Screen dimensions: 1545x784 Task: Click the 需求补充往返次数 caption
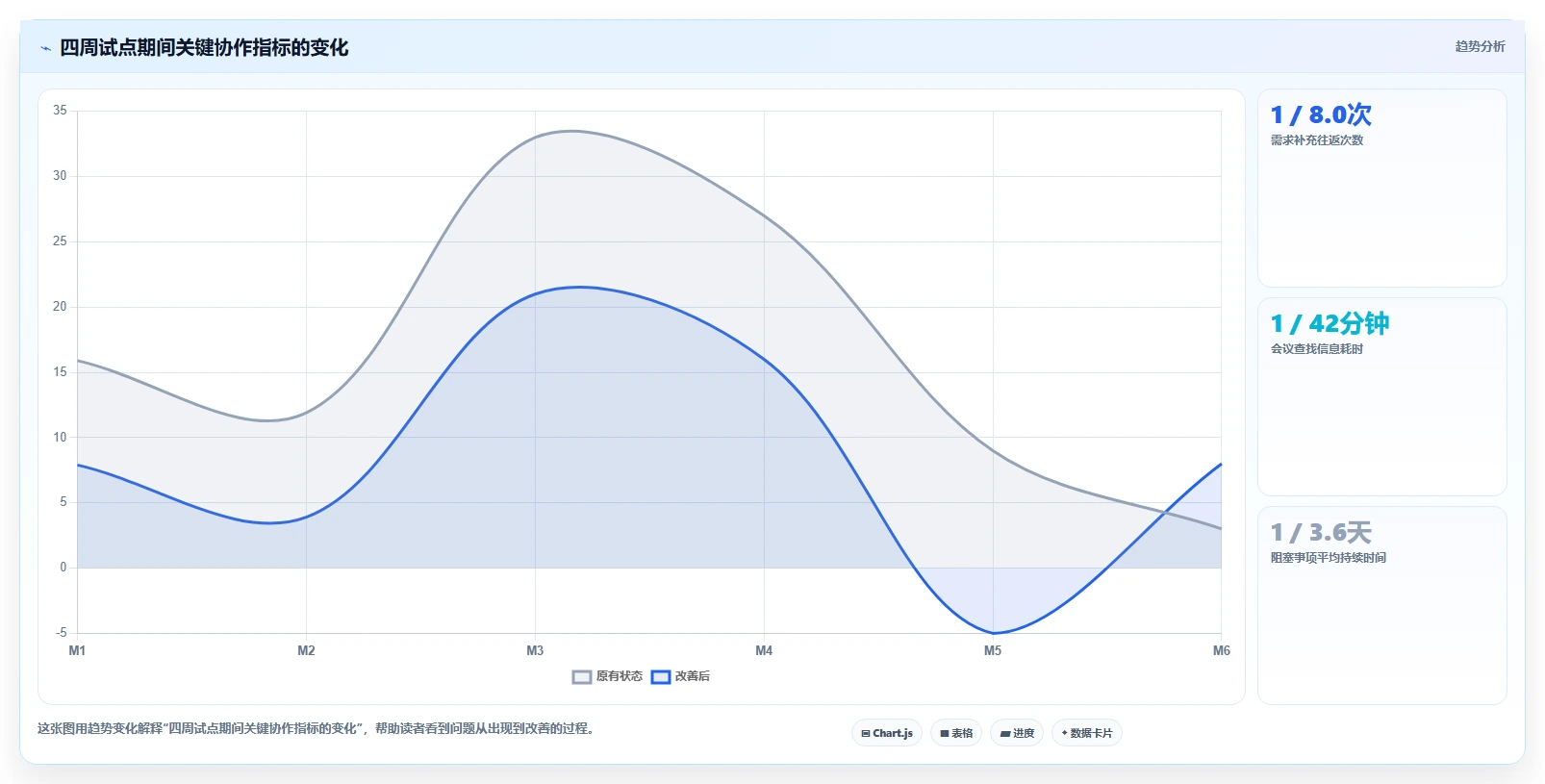1316,140
